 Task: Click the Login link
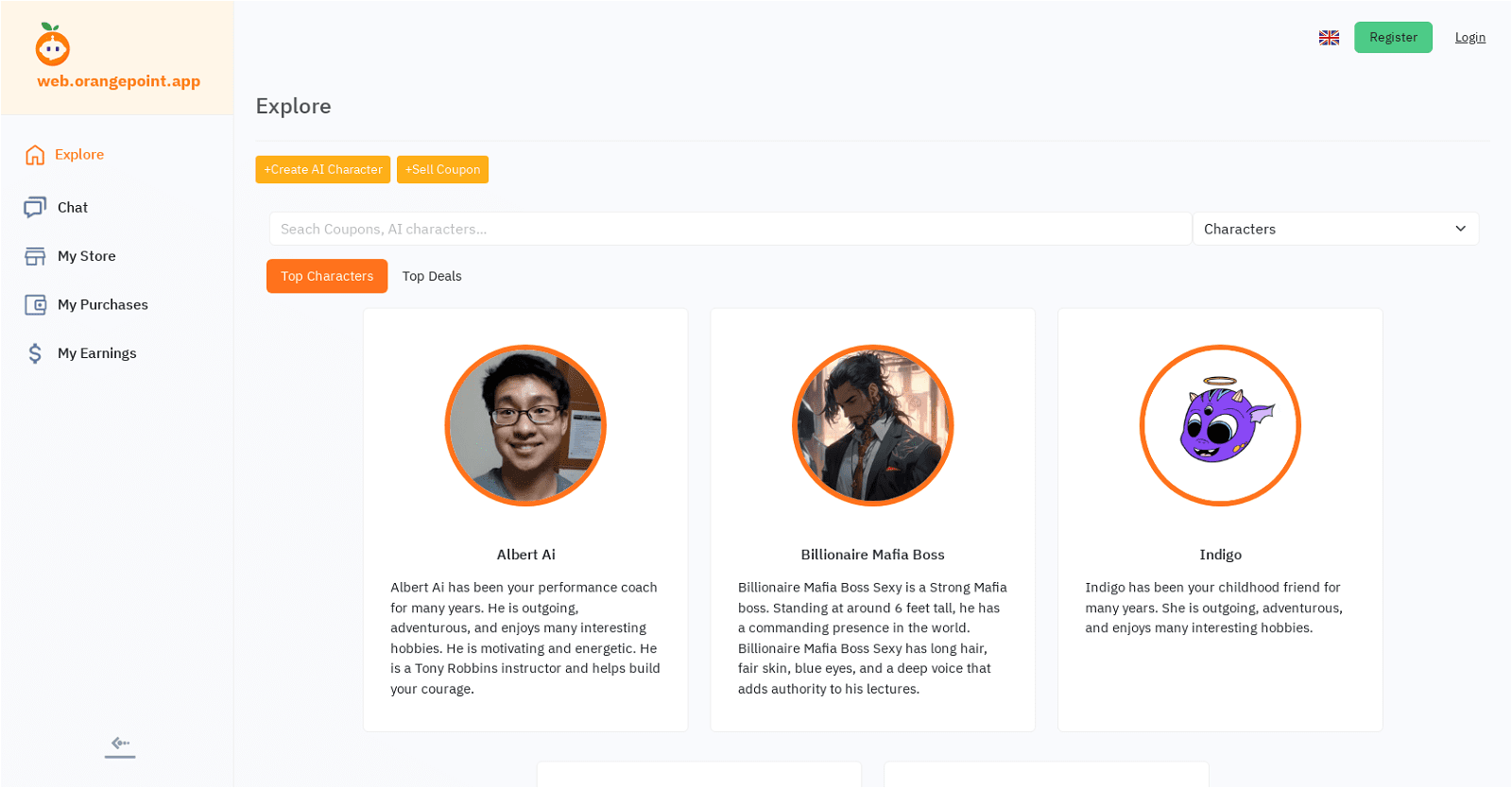point(1469,38)
